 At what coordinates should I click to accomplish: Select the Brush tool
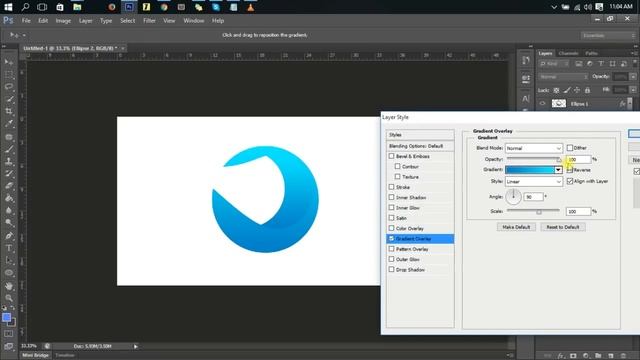(9, 149)
